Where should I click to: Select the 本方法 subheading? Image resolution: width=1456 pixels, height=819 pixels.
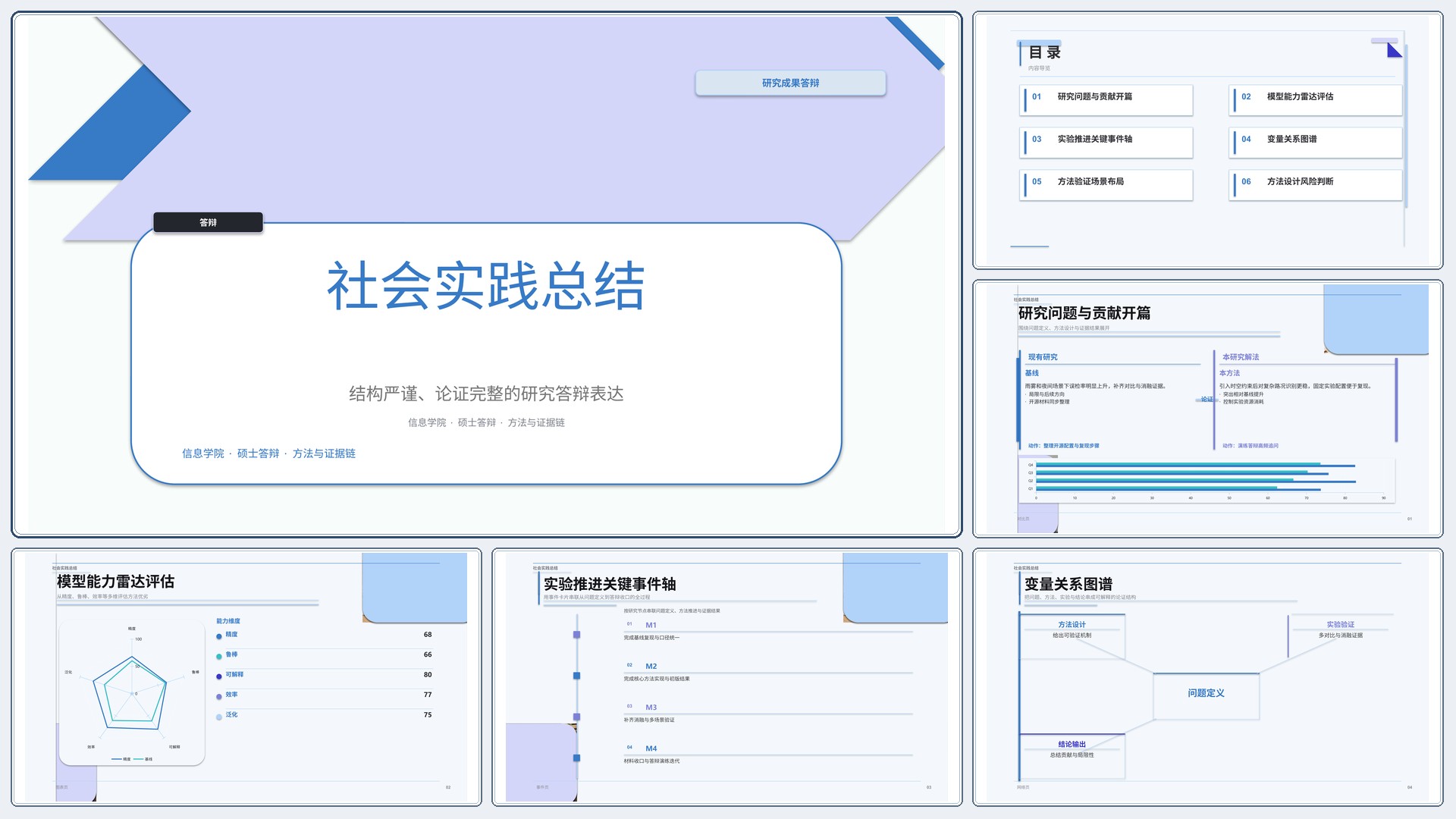pyautogui.click(x=1229, y=373)
